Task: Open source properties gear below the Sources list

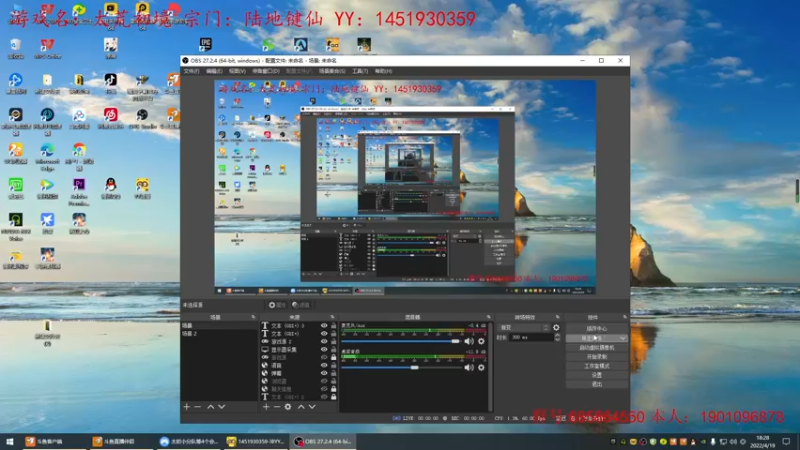Action: point(288,407)
